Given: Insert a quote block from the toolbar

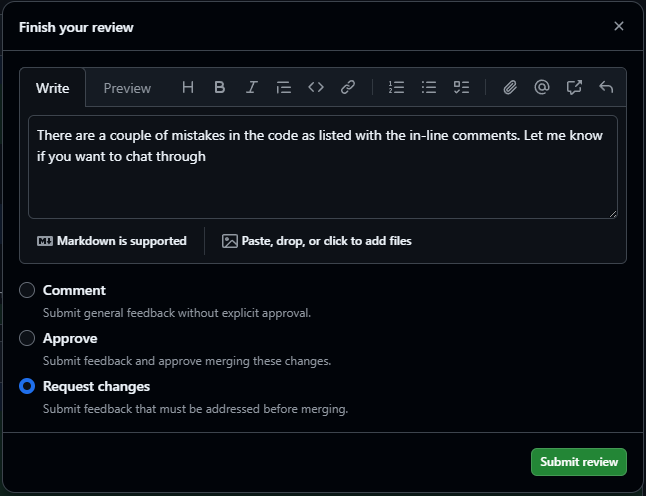Looking at the screenshot, I should tap(284, 88).
